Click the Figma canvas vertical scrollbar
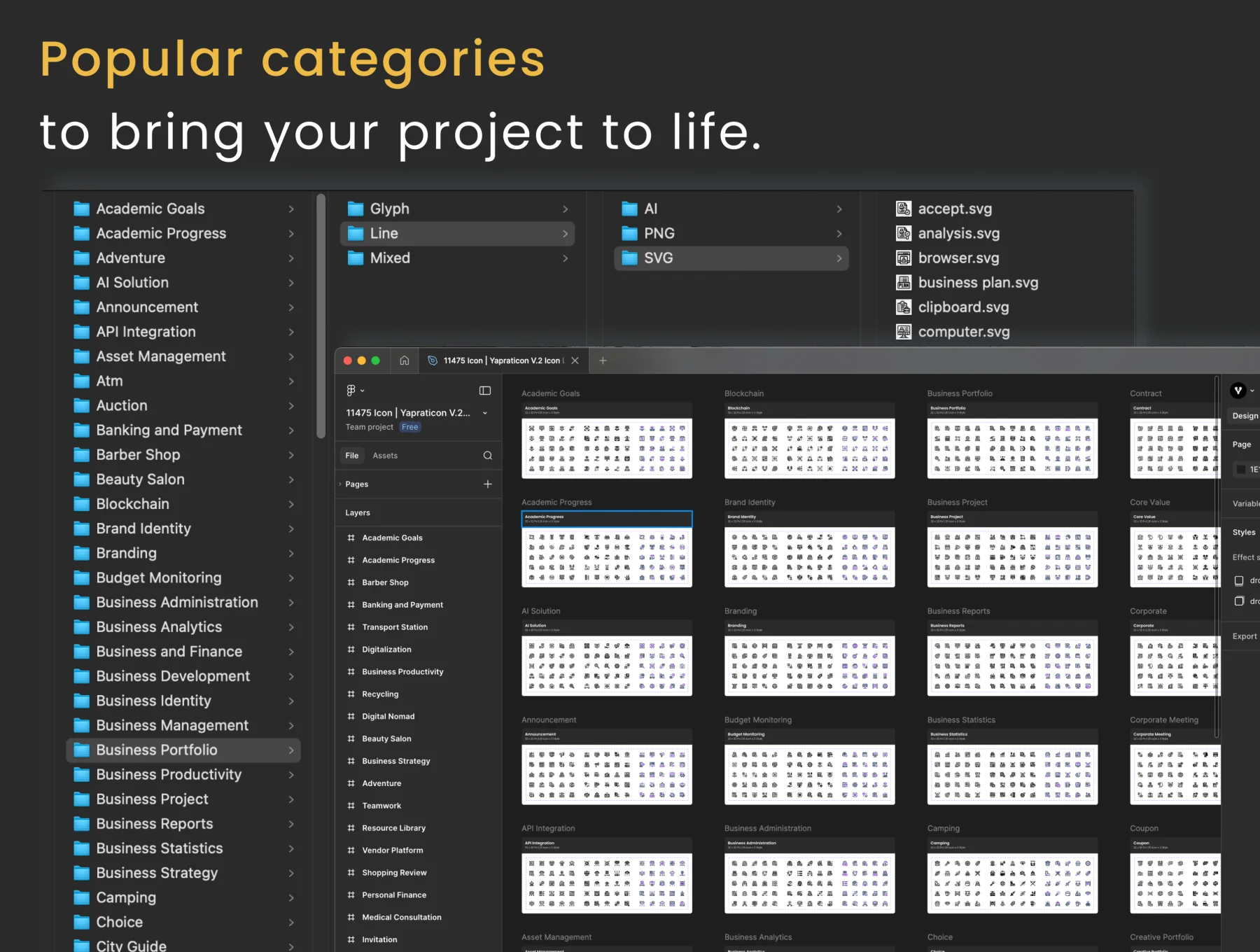 (x=1217, y=557)
